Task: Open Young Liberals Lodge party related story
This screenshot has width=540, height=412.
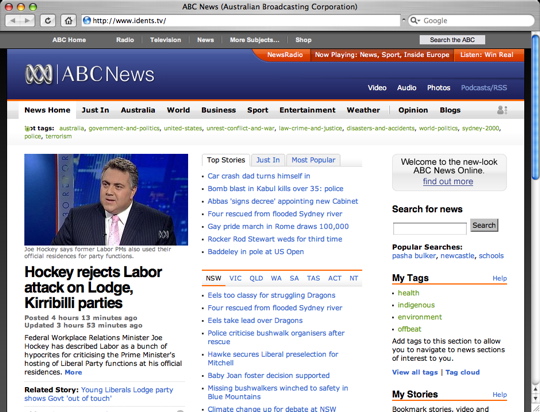Action: pos(99,394)
